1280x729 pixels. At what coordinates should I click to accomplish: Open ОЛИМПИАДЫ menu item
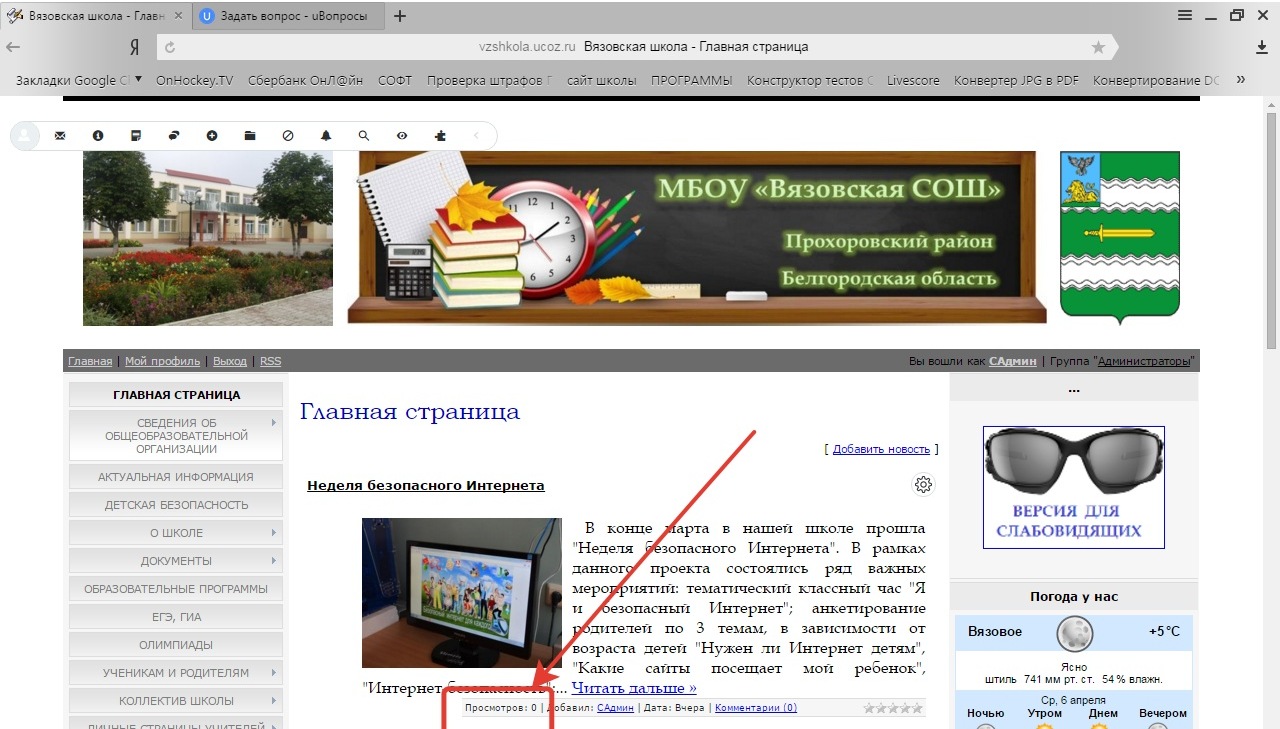176,645
